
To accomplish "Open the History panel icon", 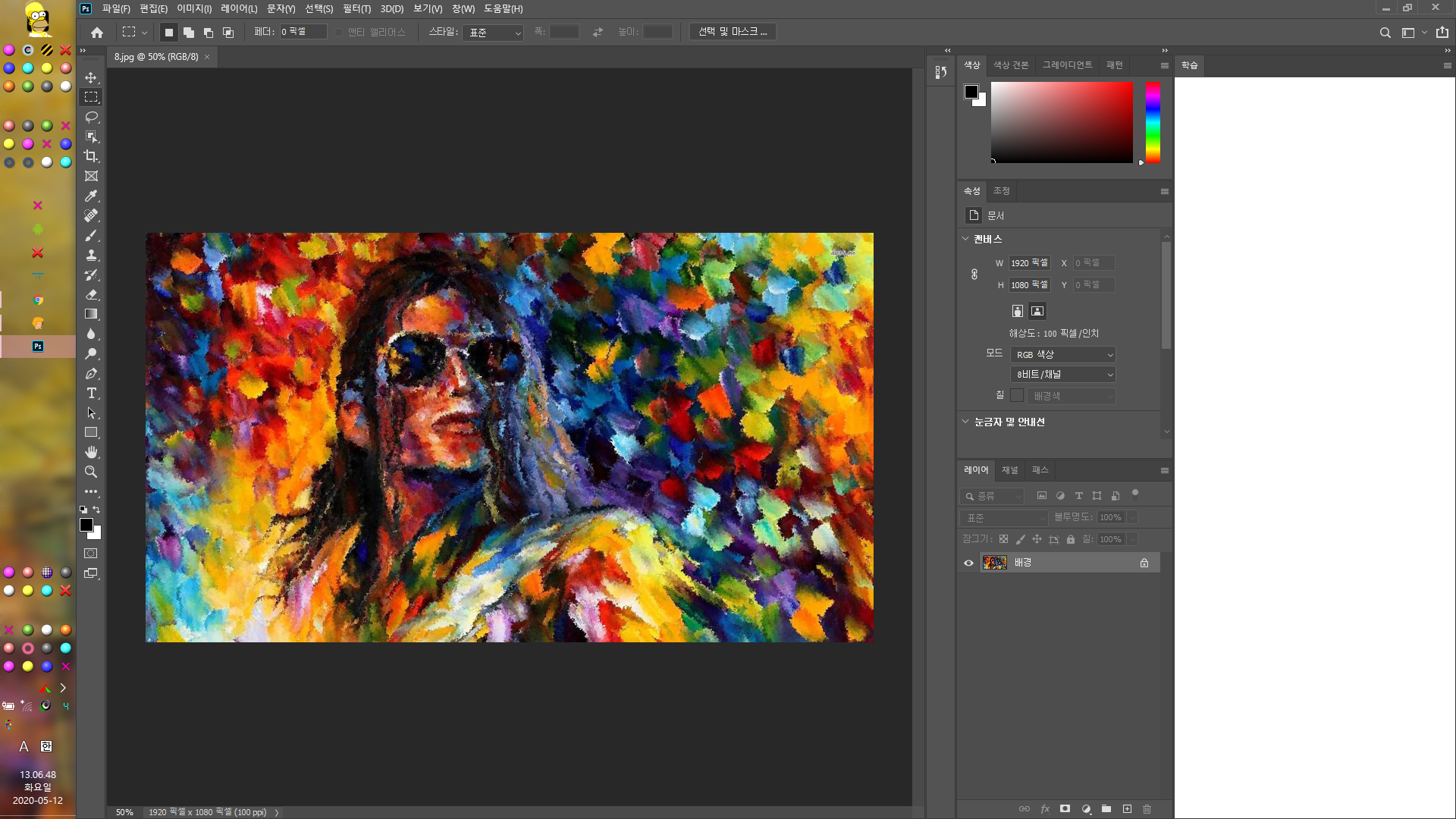I will tap(941, 72).
